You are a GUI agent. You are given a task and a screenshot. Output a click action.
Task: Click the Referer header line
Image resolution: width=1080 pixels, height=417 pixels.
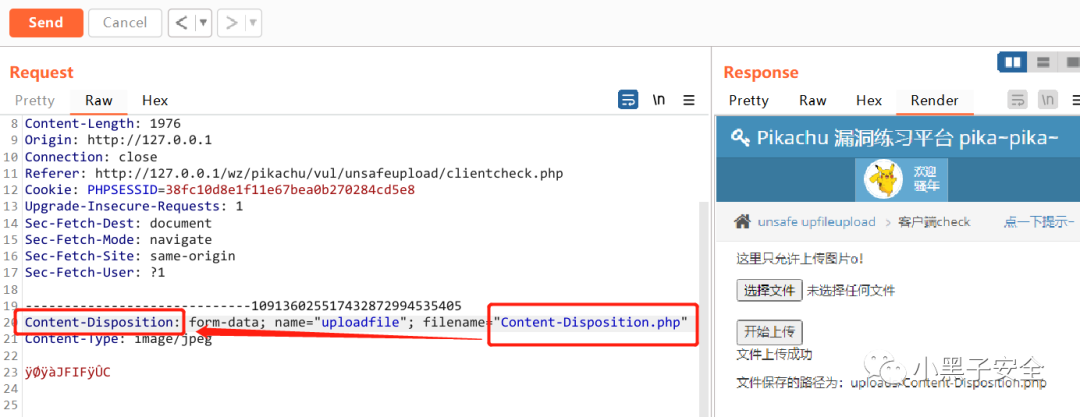[x=294, y=174]
